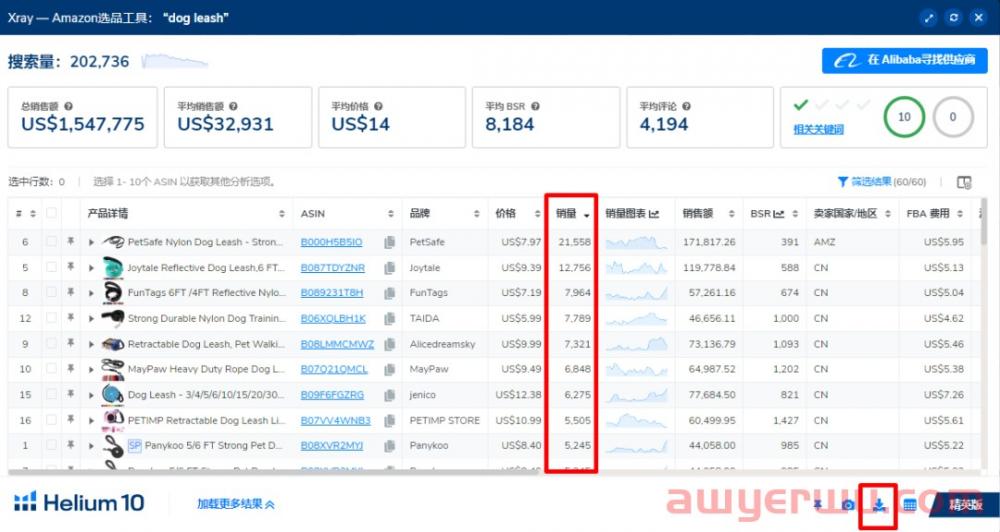Screen dimensions: 1000x532
Task: Click the download/export data icon
Action: 879,505
